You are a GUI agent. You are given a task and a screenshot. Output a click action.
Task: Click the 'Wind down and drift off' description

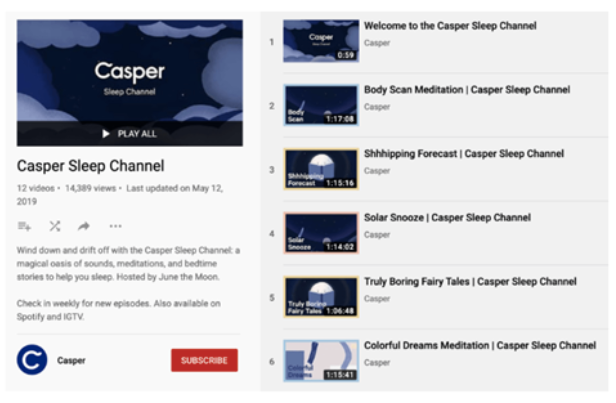128,264
